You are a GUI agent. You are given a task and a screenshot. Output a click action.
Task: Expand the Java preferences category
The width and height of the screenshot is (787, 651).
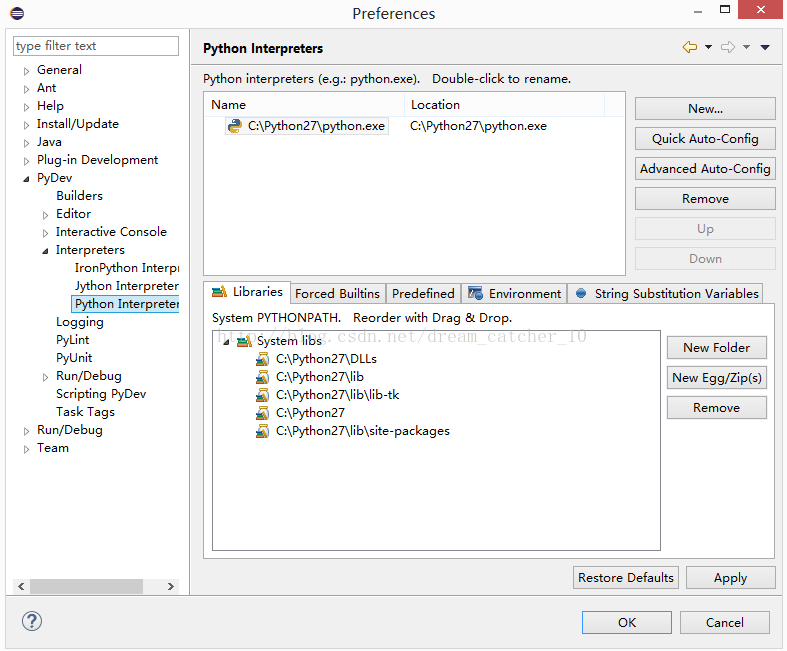[27, 143]
